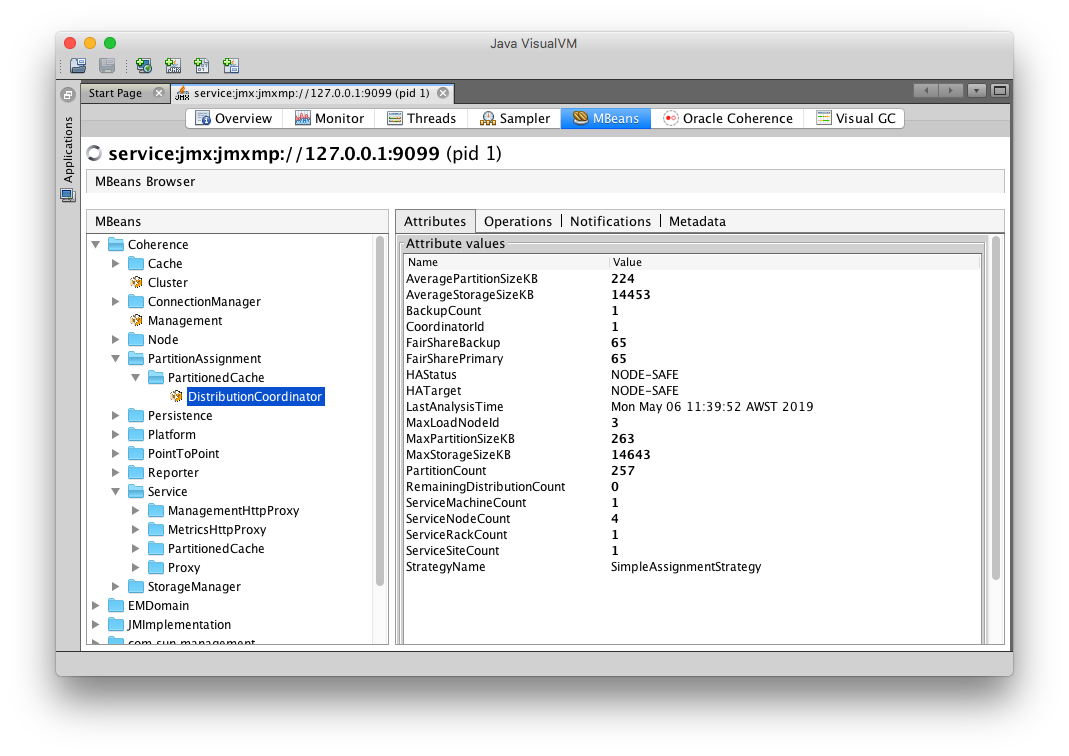Click the maximize window icon at the tab bar's right

tap(999, 91)
